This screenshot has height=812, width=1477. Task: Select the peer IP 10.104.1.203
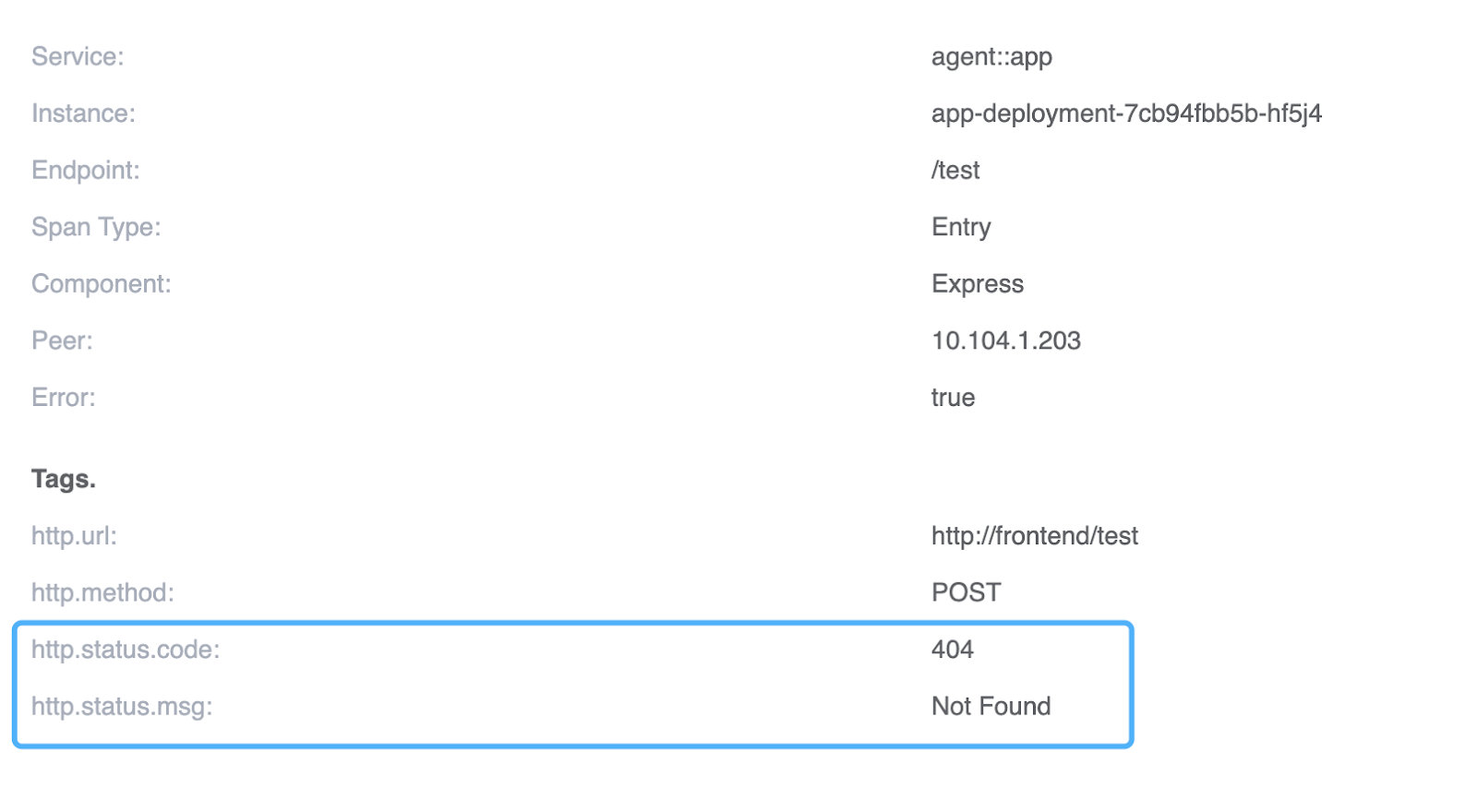click(1005, 341)
